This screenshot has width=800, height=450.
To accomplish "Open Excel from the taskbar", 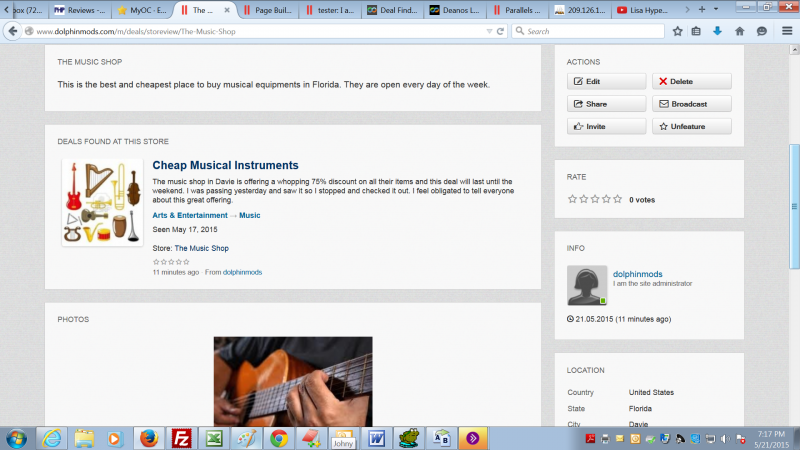I will [x=214, y=438].
